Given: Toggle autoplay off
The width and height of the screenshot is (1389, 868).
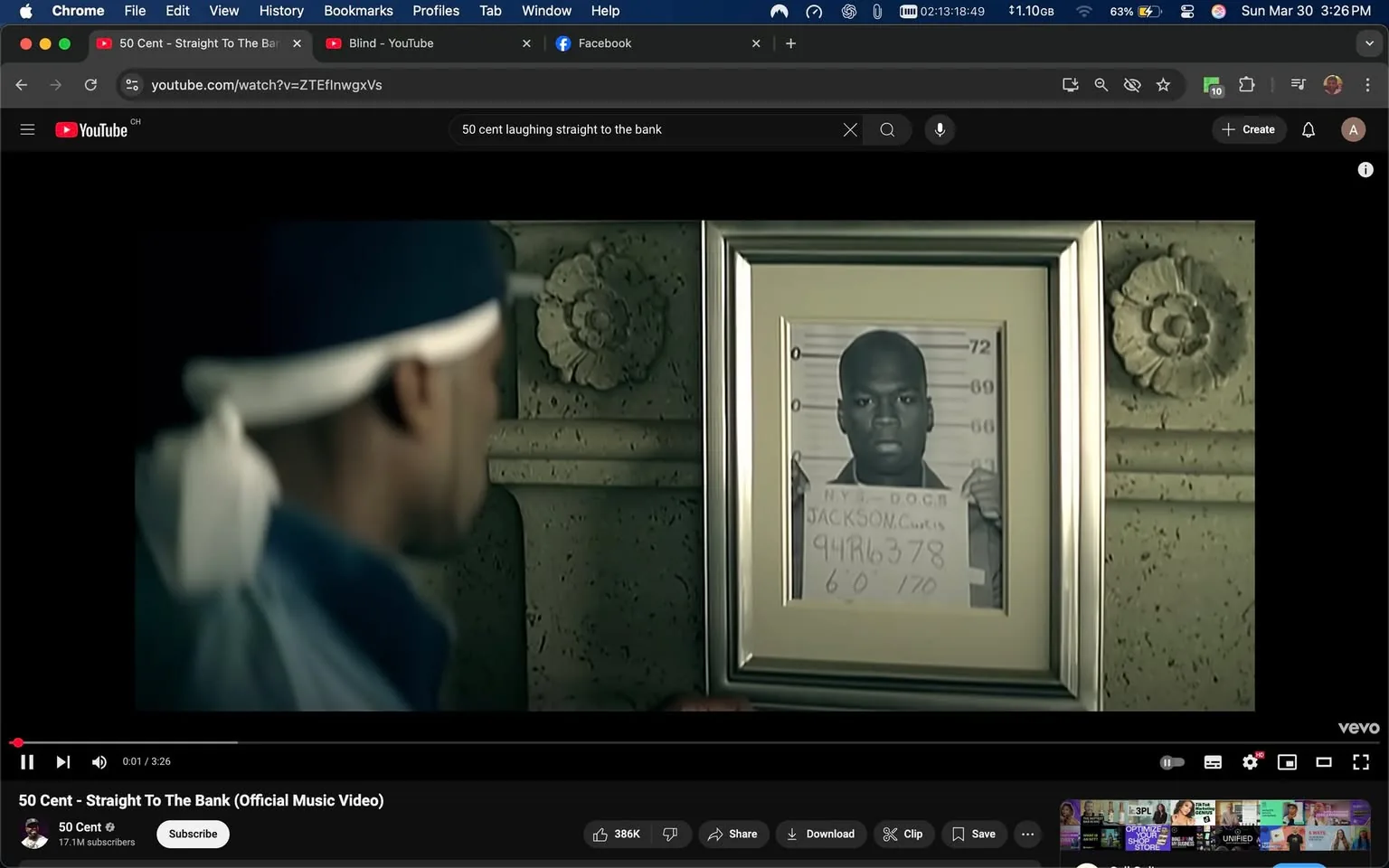Looking at the screenshot, I should (1172, 761).
